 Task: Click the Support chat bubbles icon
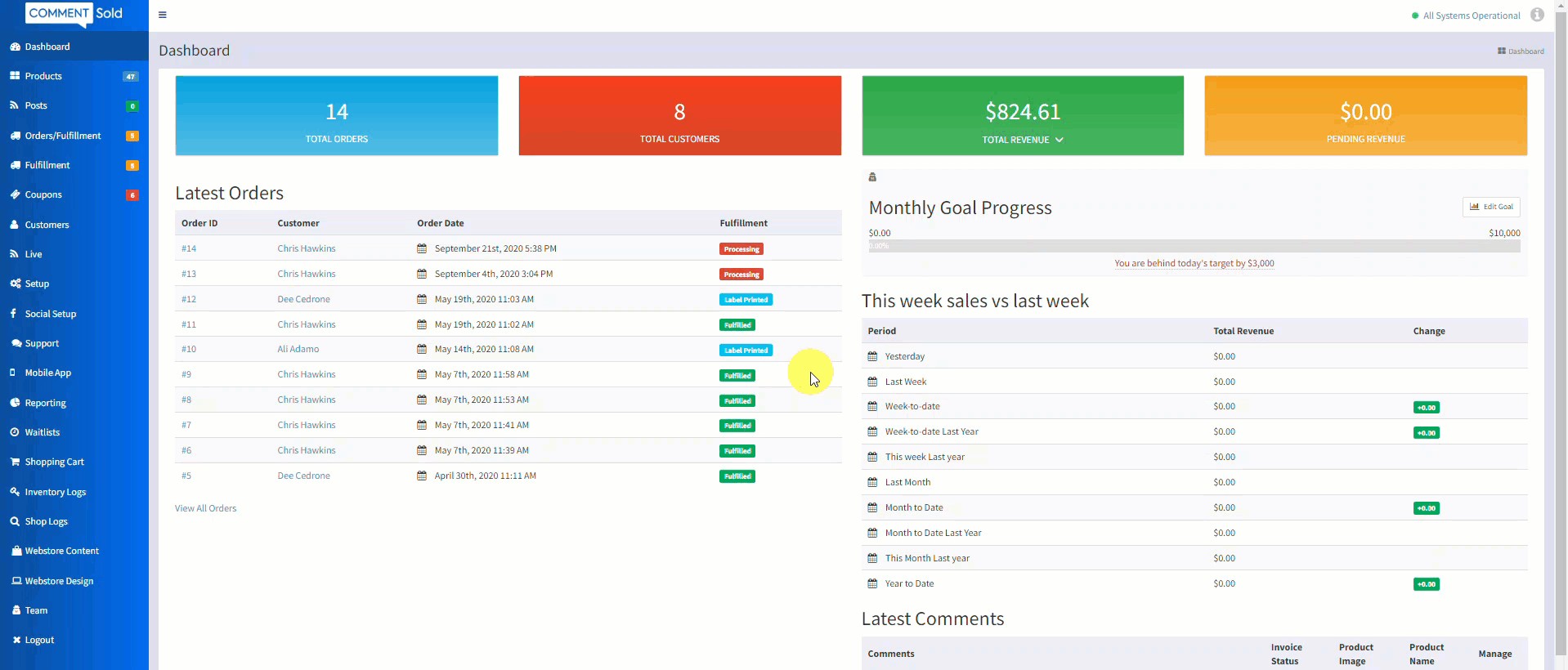click(x=16, y=343)
